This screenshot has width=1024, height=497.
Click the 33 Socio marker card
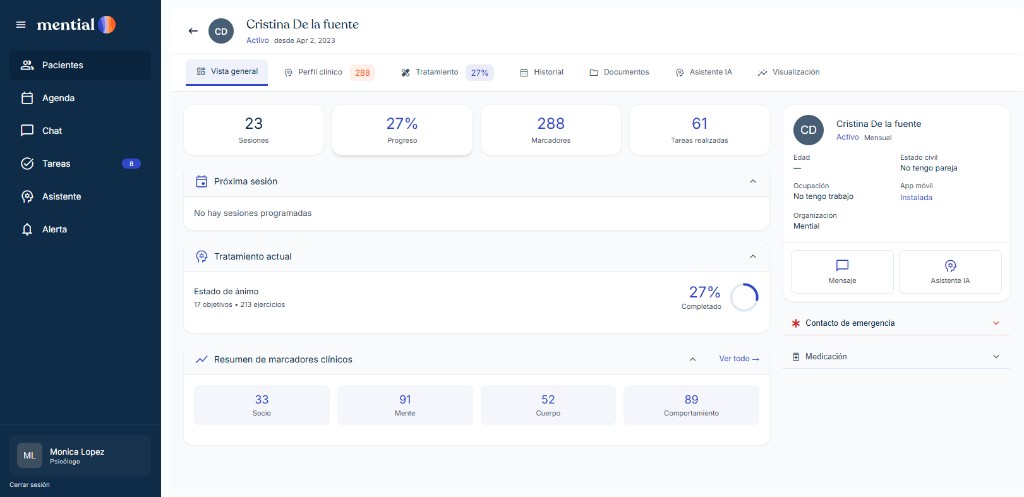[262, 405]
